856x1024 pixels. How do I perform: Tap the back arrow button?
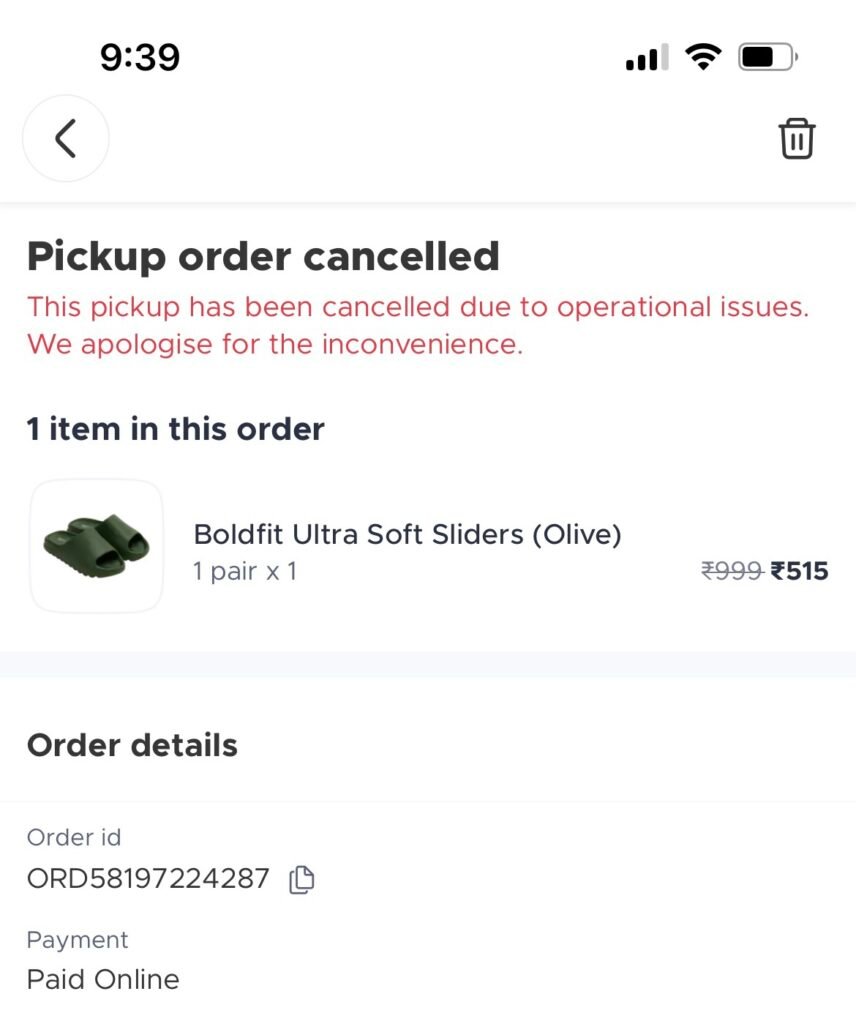click(66, 138)
